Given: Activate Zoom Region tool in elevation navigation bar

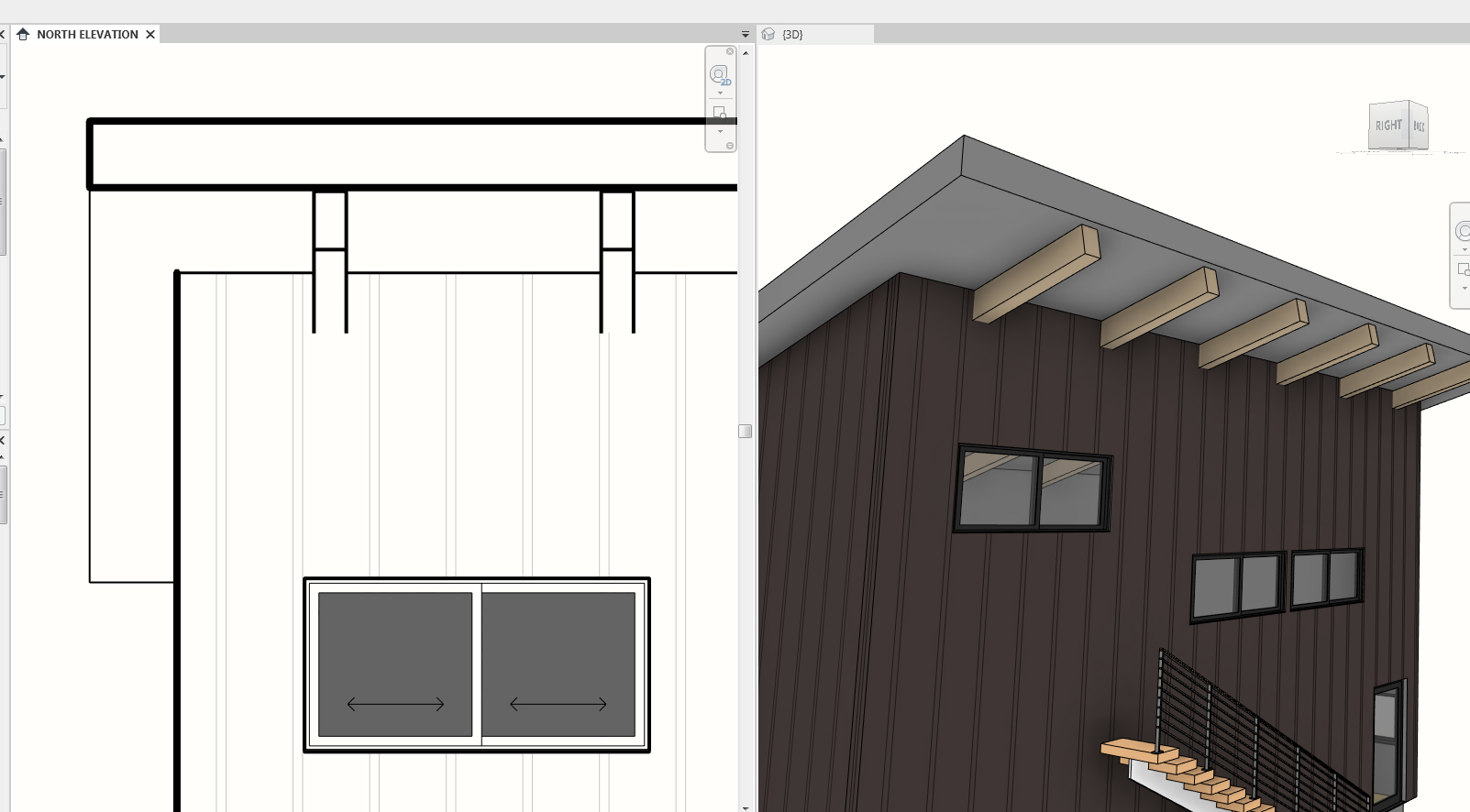Looking at the screenshot, I should point(720,113).
